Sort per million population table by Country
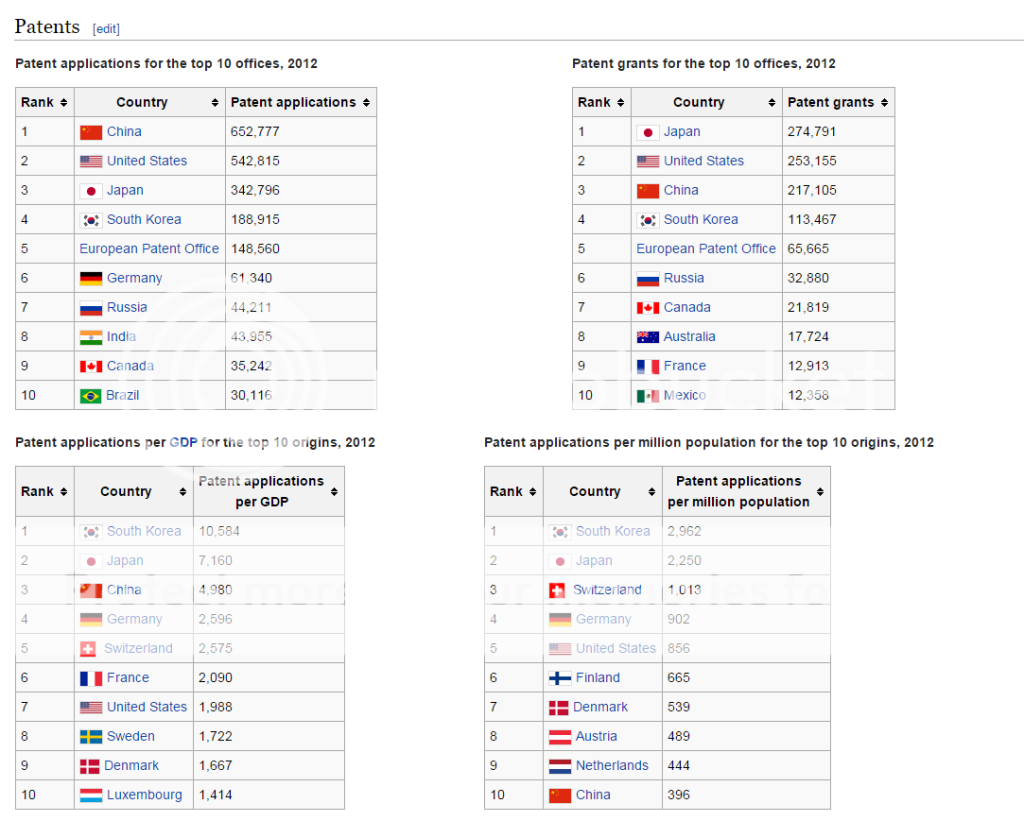The image size is (1024, 838). pos(652,492)
